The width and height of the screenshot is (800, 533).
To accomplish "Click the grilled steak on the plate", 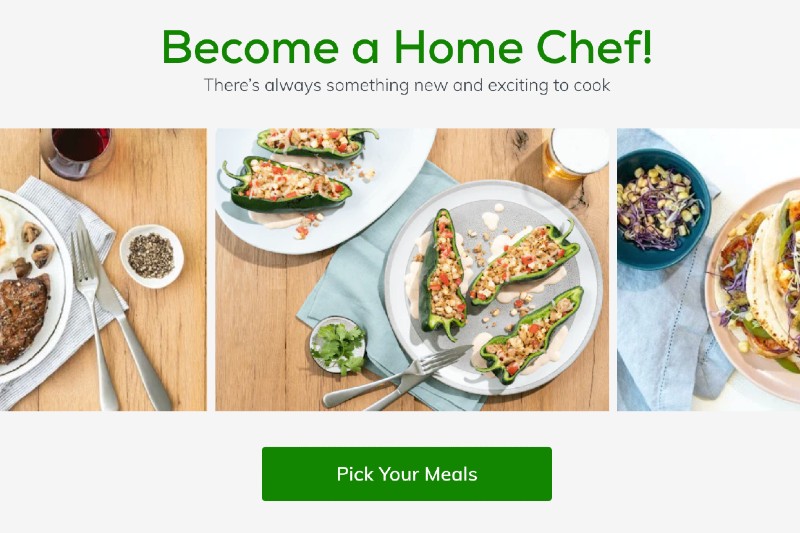I will tap(23, 318).
